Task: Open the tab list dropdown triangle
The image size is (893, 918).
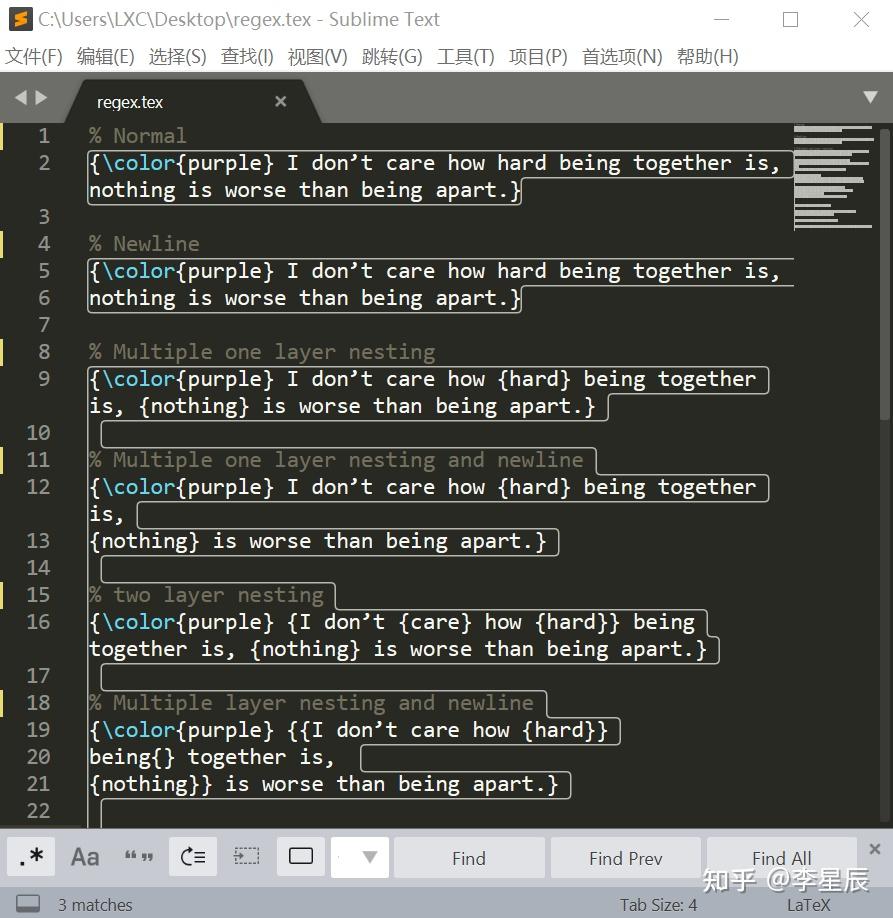Action: click(x=870, y=97)
